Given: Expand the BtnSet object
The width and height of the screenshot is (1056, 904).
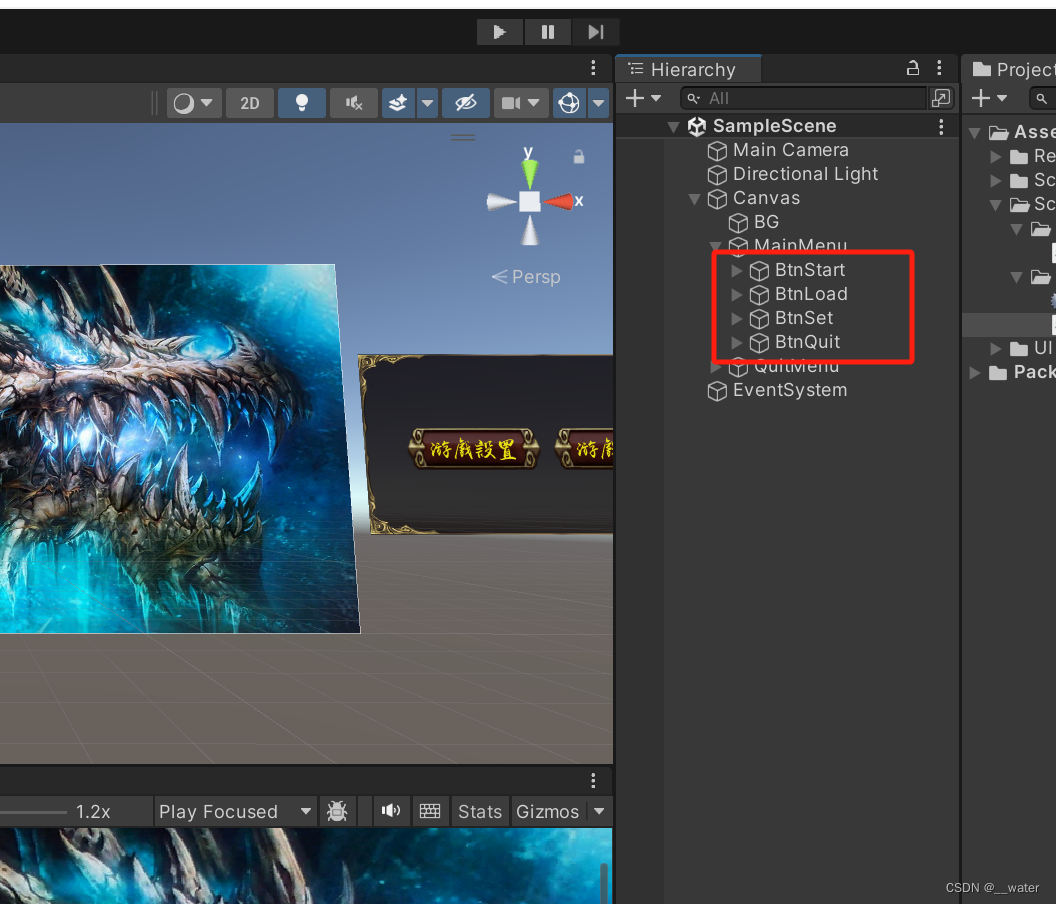Looking at the screenshot, I should pos(736,318).
